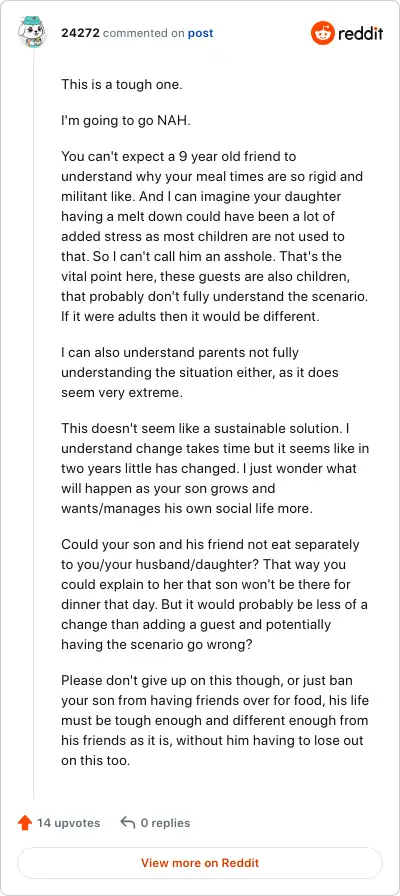Click the orange Reddit Snoo logo icon
This screenshot has height=896, width=400.
(322, 33)
